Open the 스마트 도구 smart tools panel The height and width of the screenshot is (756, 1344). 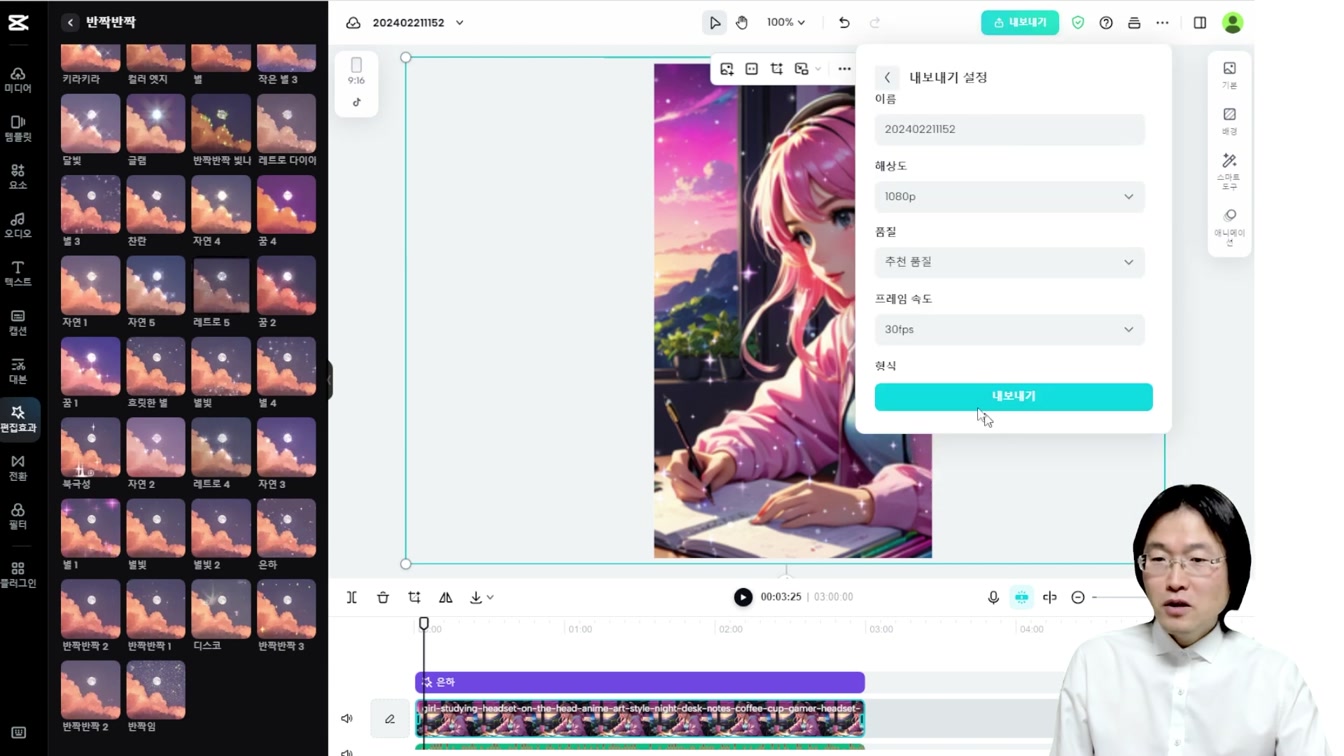pos(1229,171)
